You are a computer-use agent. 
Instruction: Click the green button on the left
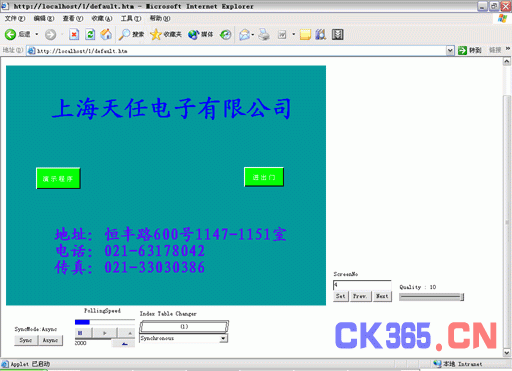tap(58, 178)
